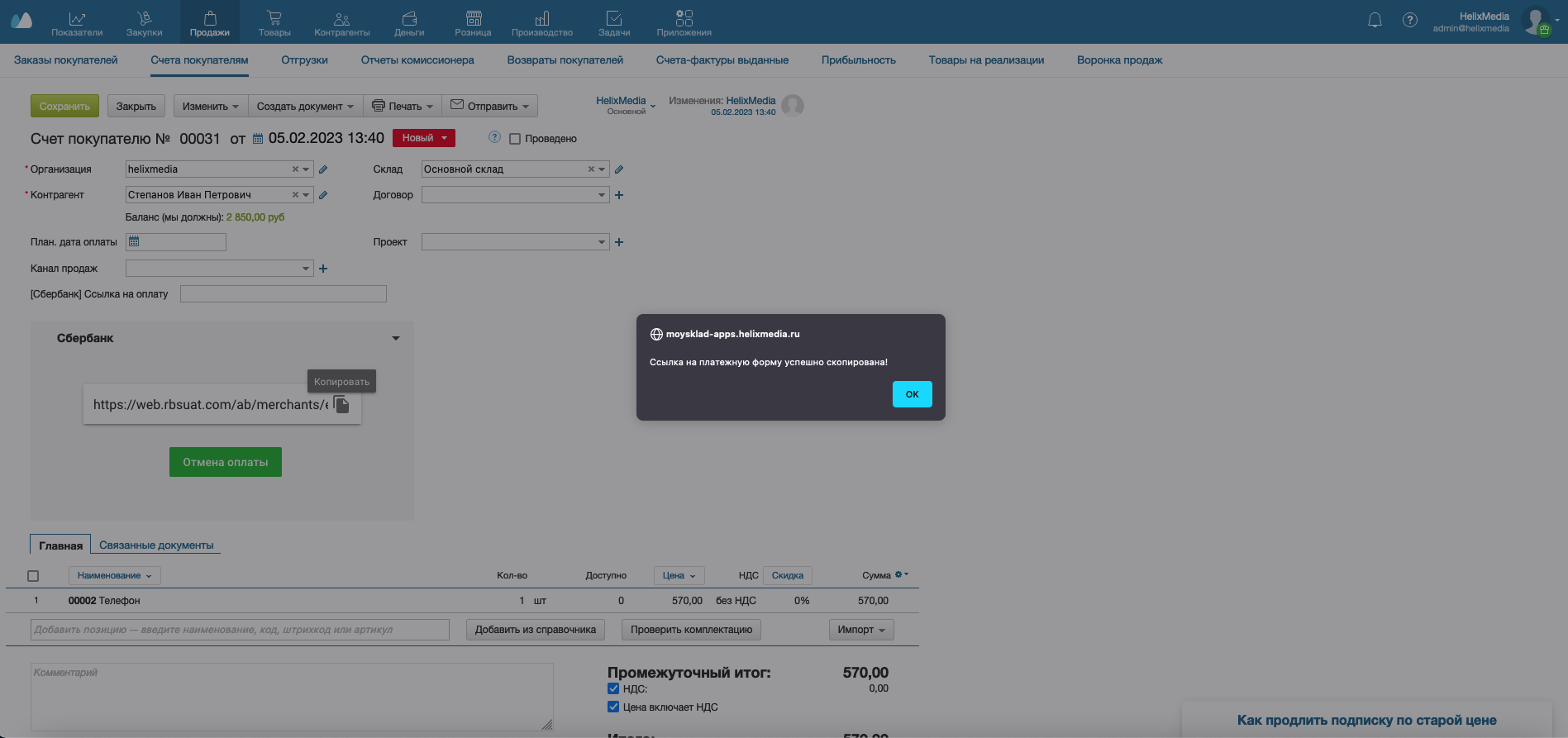Screen dimensions: 1568x738
Task: Toggle the select-all rows checkbox
Action: (33, 576)
